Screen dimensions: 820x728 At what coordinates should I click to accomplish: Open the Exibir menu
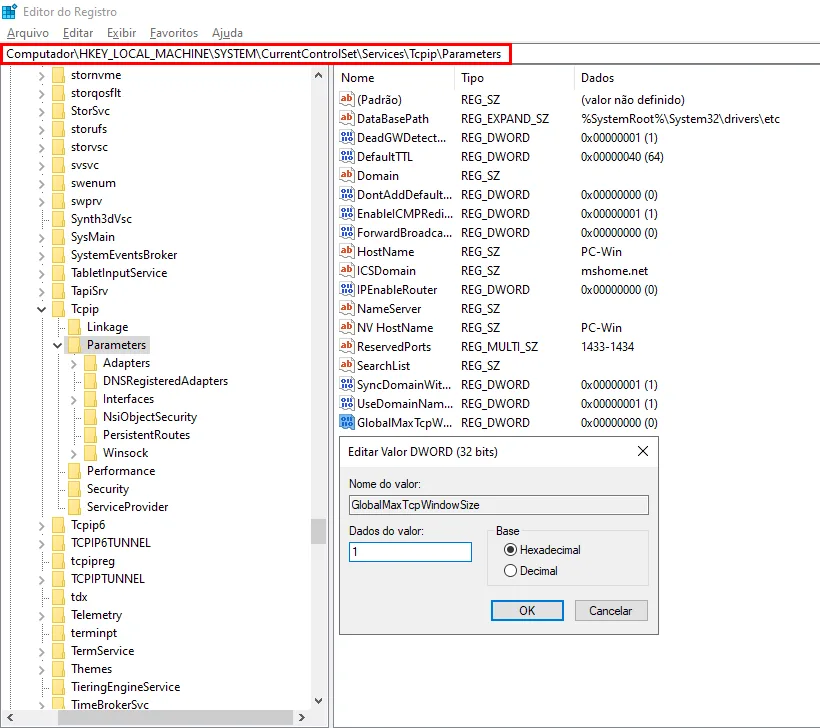(121, 33)
